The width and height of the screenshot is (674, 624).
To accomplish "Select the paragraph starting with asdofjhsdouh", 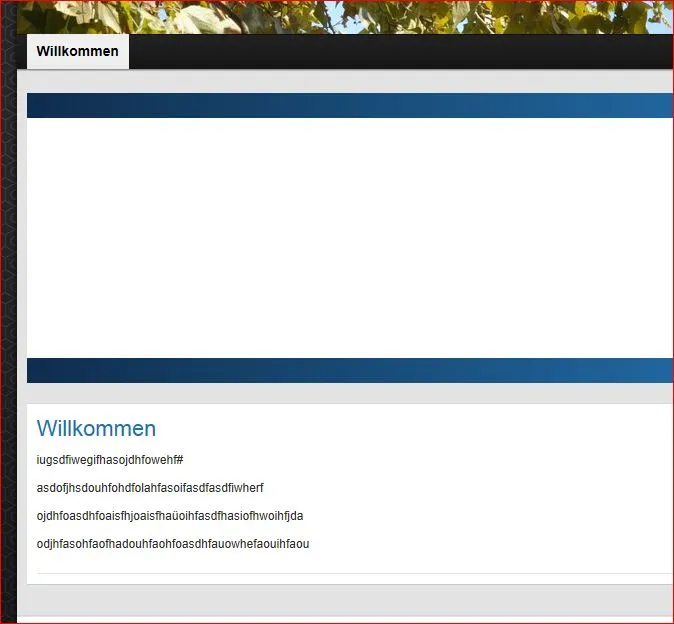I will tap(150, 488).
